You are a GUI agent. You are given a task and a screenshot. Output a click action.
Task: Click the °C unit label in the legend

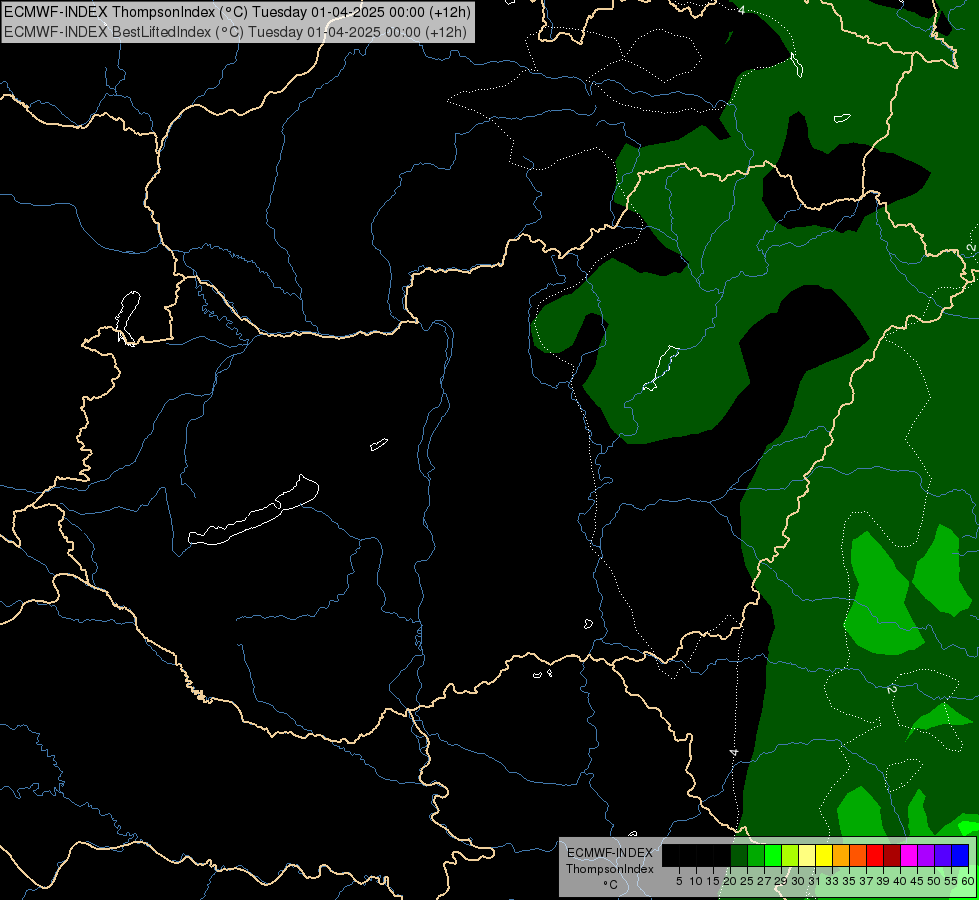click(610, 885)
